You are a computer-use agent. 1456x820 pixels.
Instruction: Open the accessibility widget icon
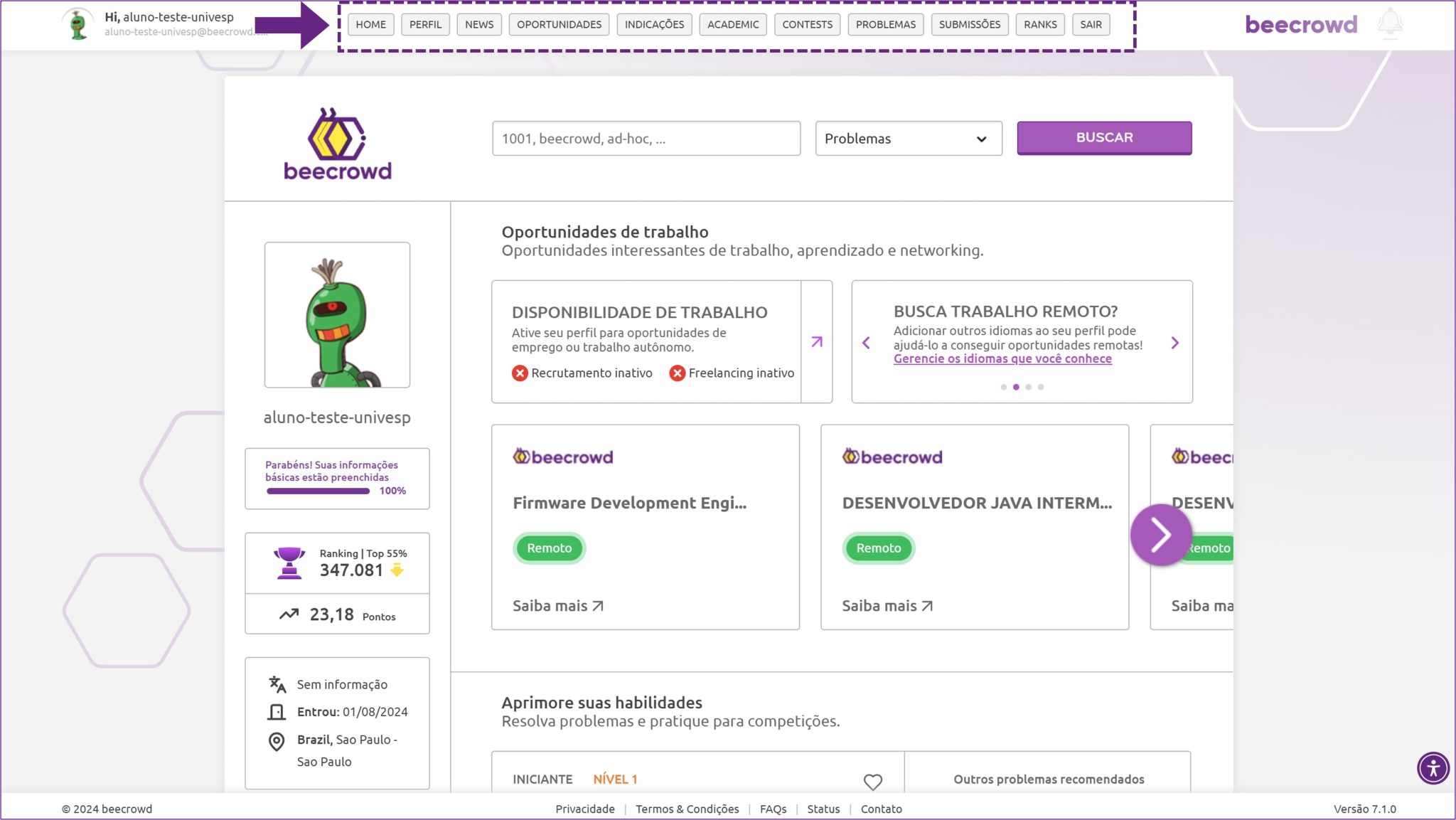click(x=1433, y=768)
